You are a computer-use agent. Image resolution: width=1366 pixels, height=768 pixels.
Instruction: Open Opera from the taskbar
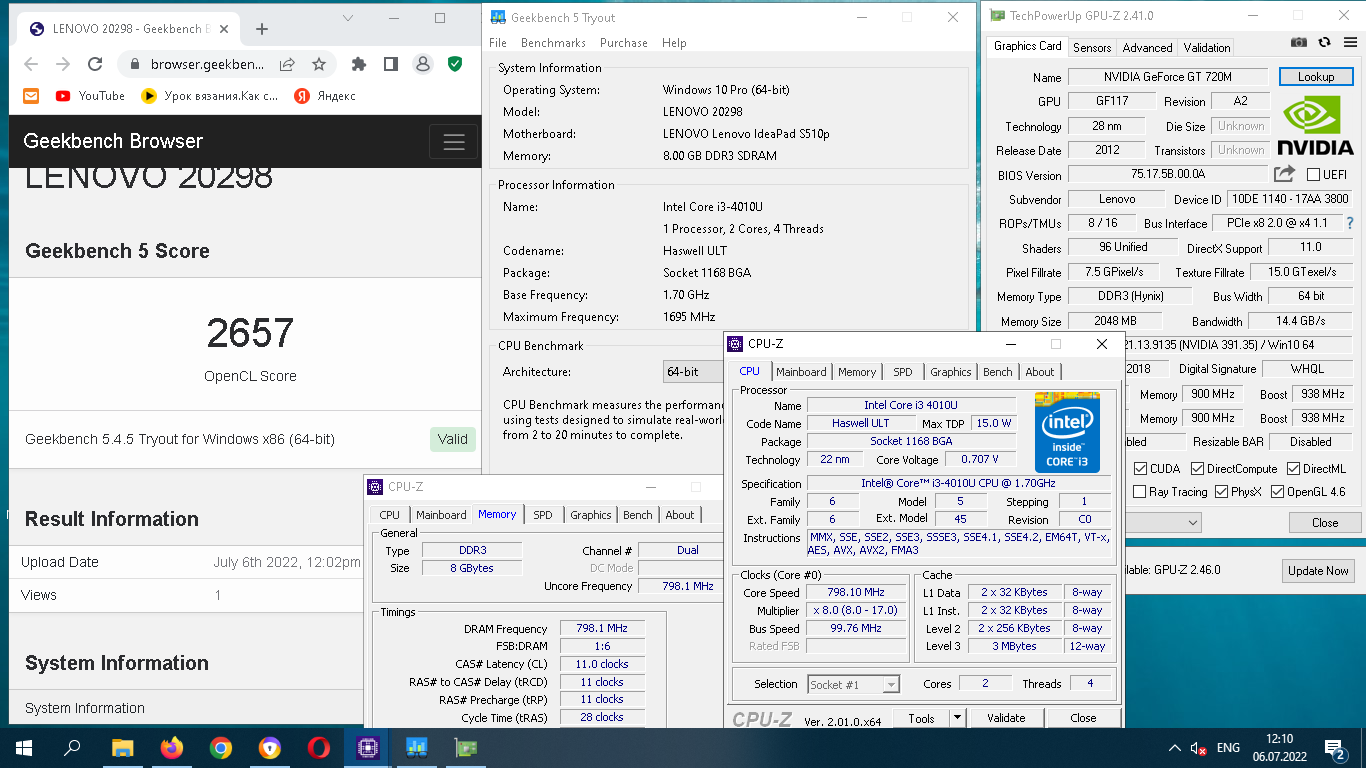(318, 747)
